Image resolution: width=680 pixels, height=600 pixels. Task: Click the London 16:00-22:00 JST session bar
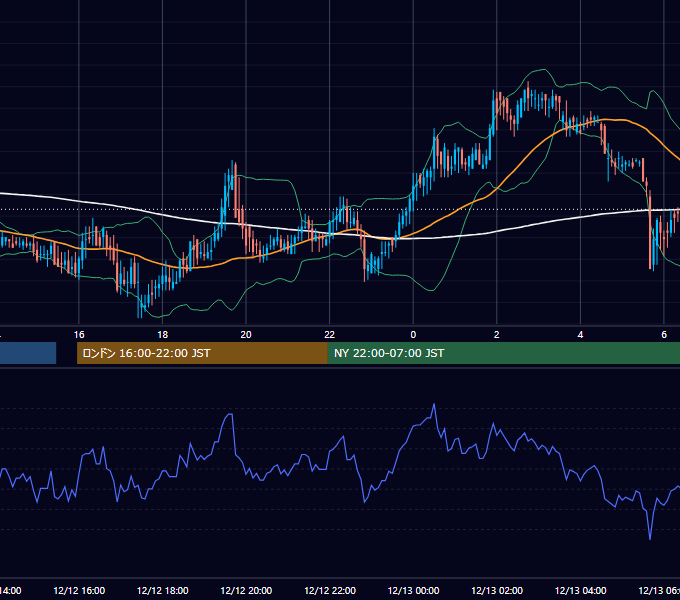coord(202,353)
